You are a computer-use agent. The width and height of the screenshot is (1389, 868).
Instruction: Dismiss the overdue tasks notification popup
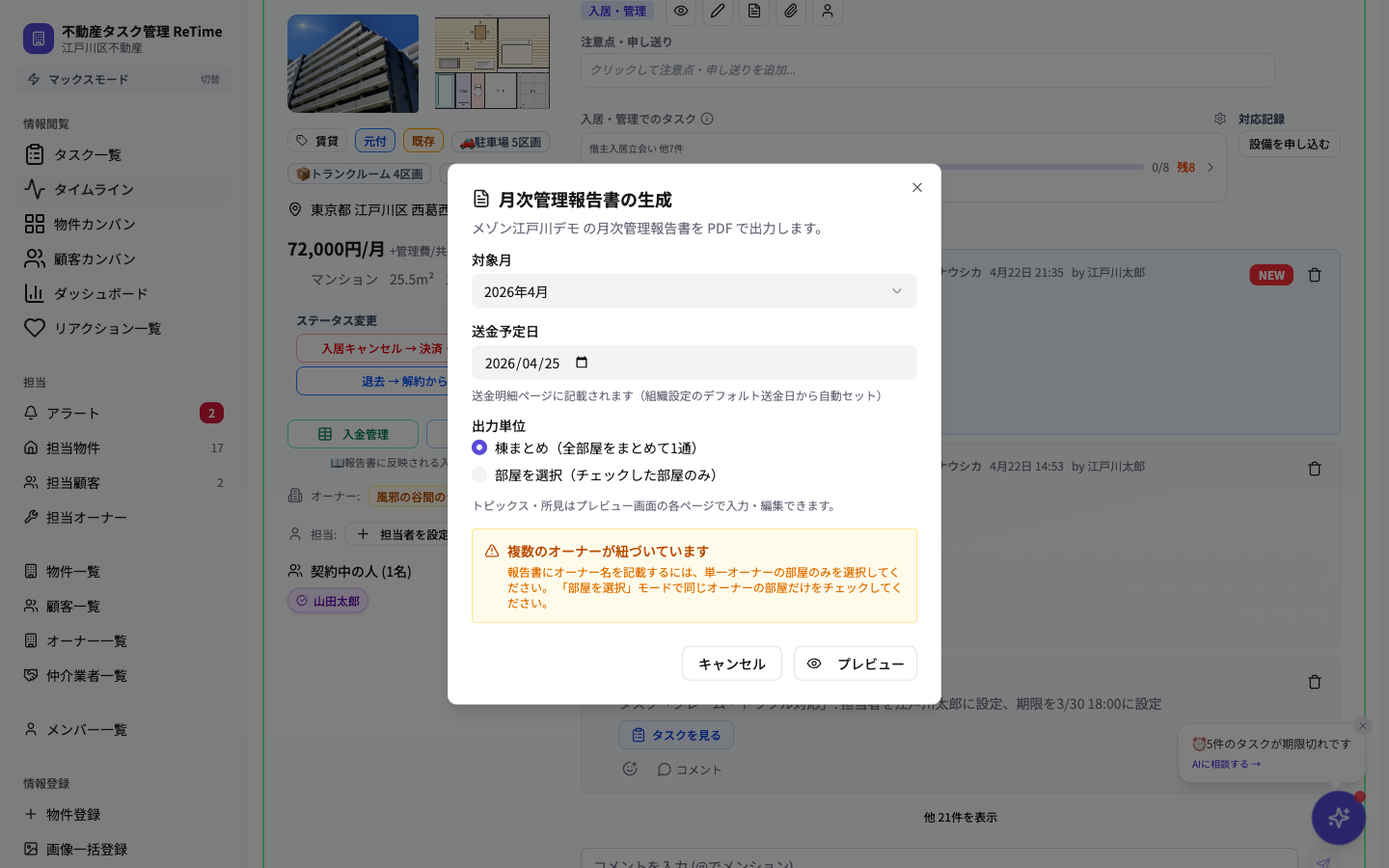coord(1363,726)
